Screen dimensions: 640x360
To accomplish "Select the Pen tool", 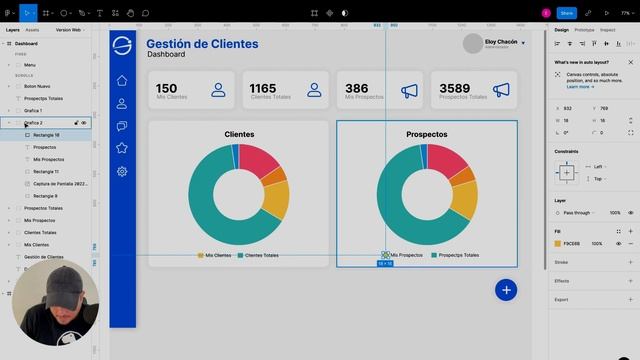I will click(x=82, y=13).
